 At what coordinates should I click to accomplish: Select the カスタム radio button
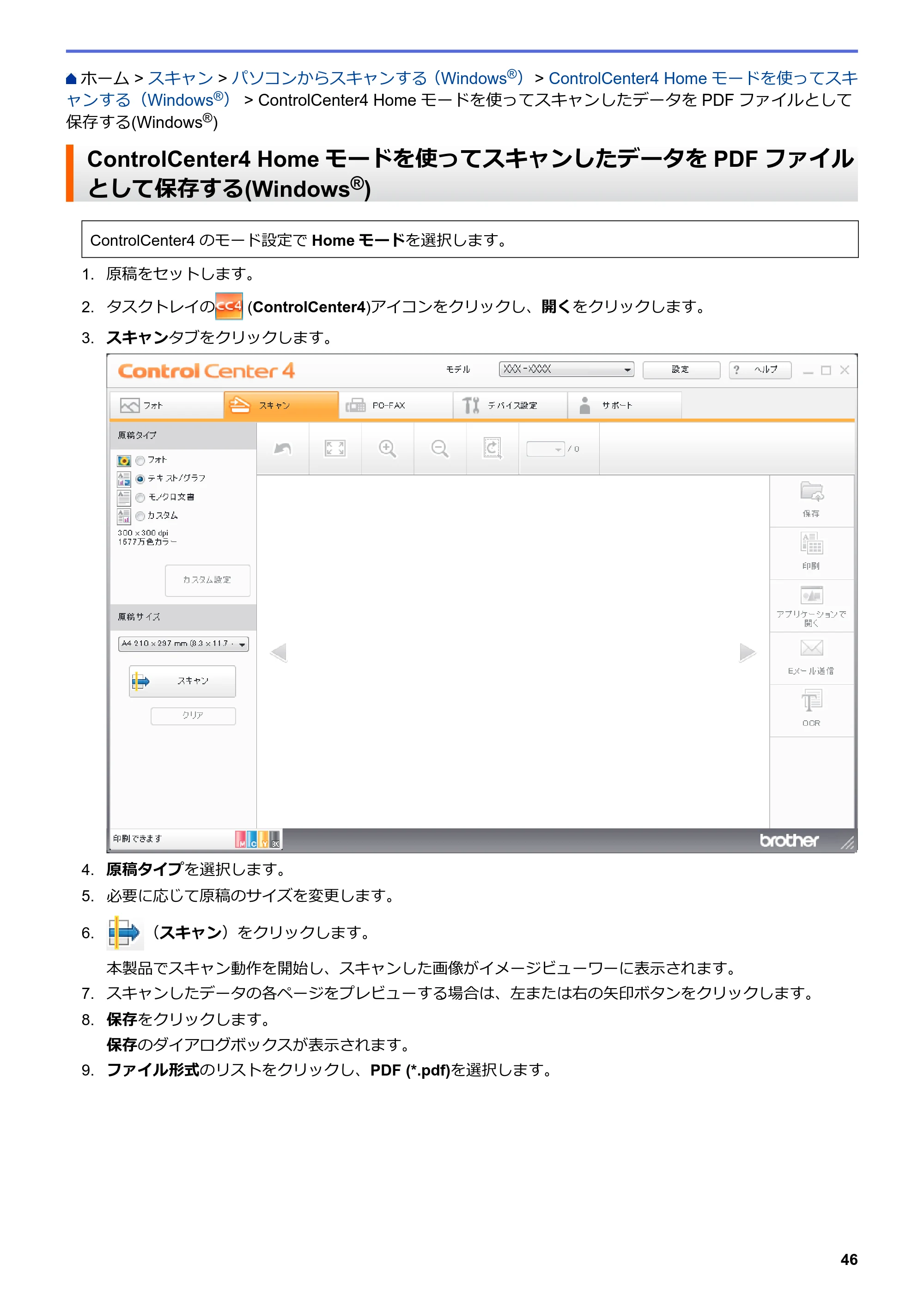pos(140,517)
